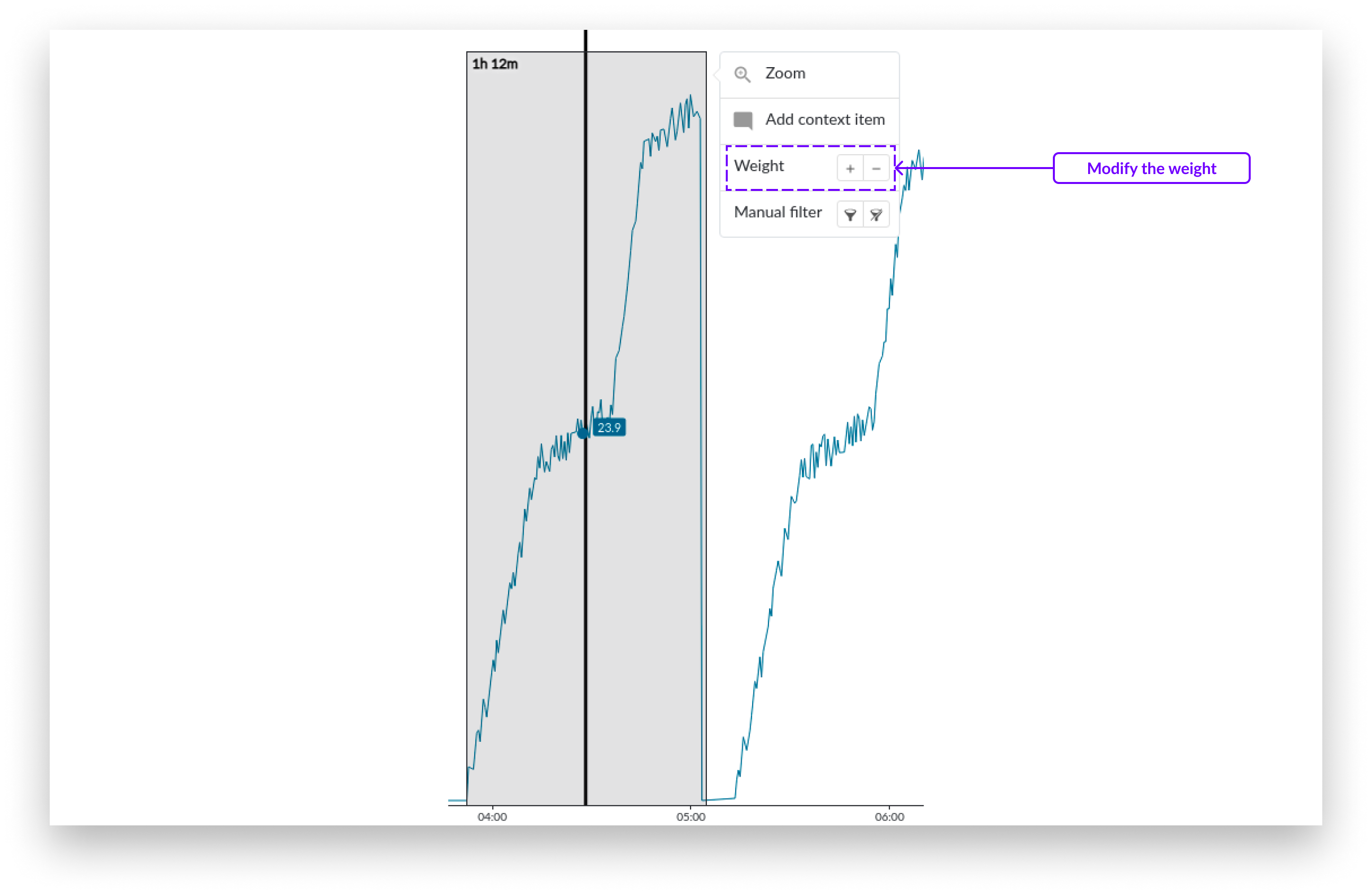The image size is (1372, 895).
Task: Apply manual filter with funnel icon
Action: pyautogui.click(x=850, y=215)
